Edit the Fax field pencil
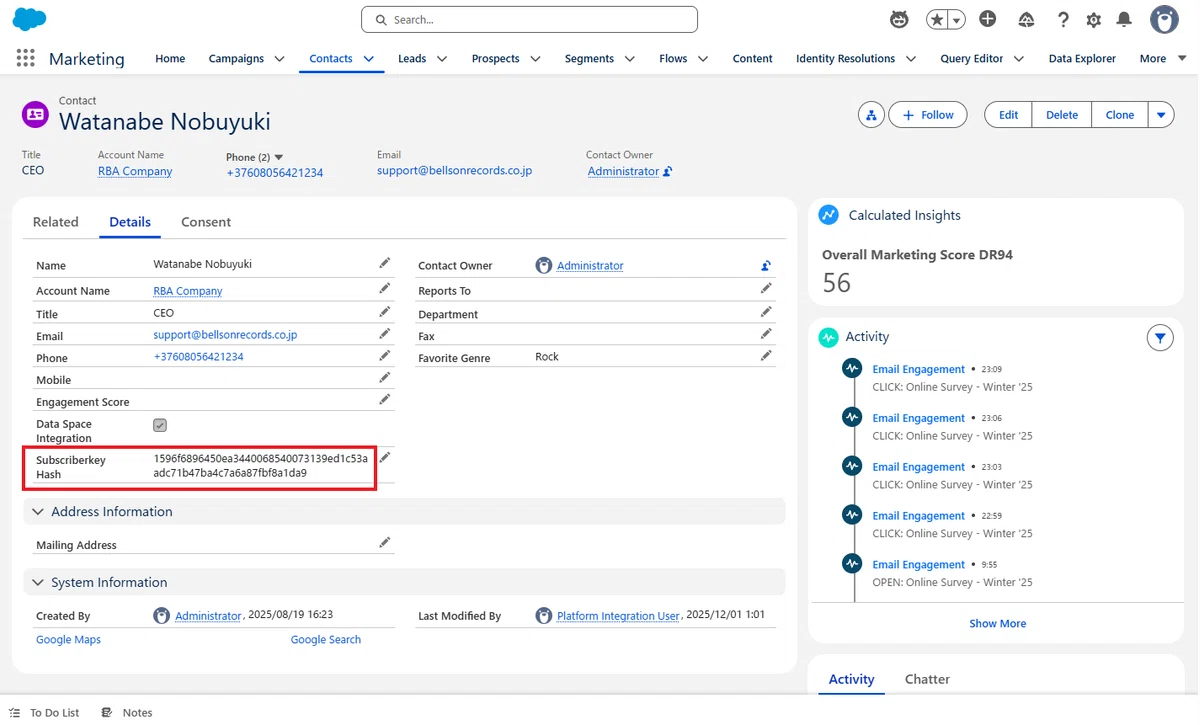Image resolution: width=1200 pixels, height=725 pixels. (766, 333)
